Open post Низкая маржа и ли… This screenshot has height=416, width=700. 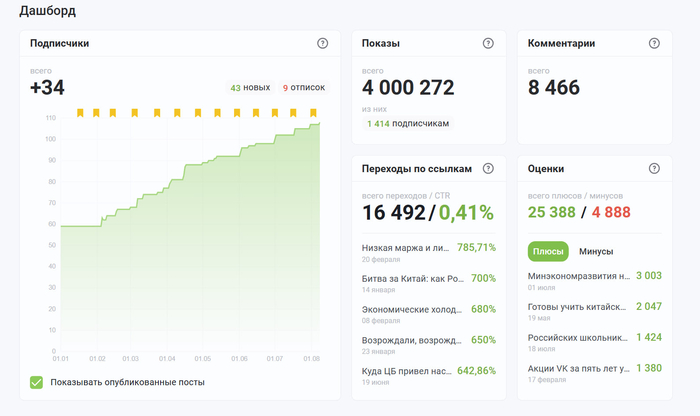(x=405, y=248)
